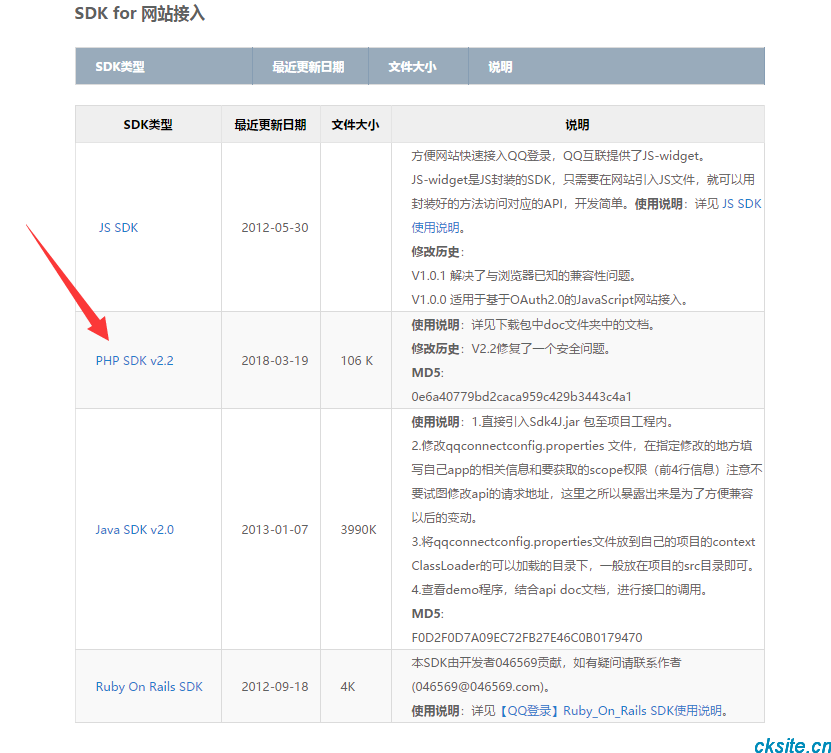
Task: Open the Java SDK v2.0 link
Action: coord(135,530)
